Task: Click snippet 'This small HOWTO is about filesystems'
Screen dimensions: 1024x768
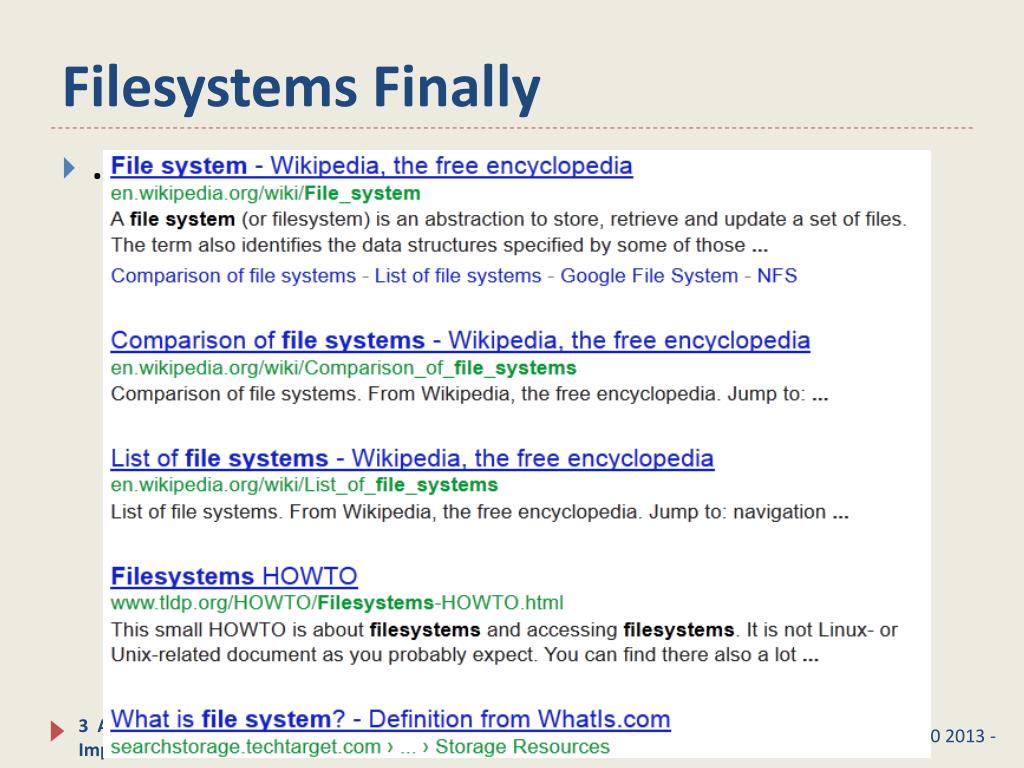Action: tap(504, 630)
